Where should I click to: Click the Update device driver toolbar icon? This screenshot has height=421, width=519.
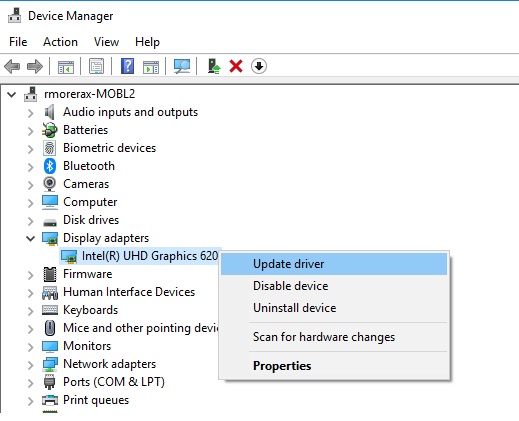tap(214, 66)
